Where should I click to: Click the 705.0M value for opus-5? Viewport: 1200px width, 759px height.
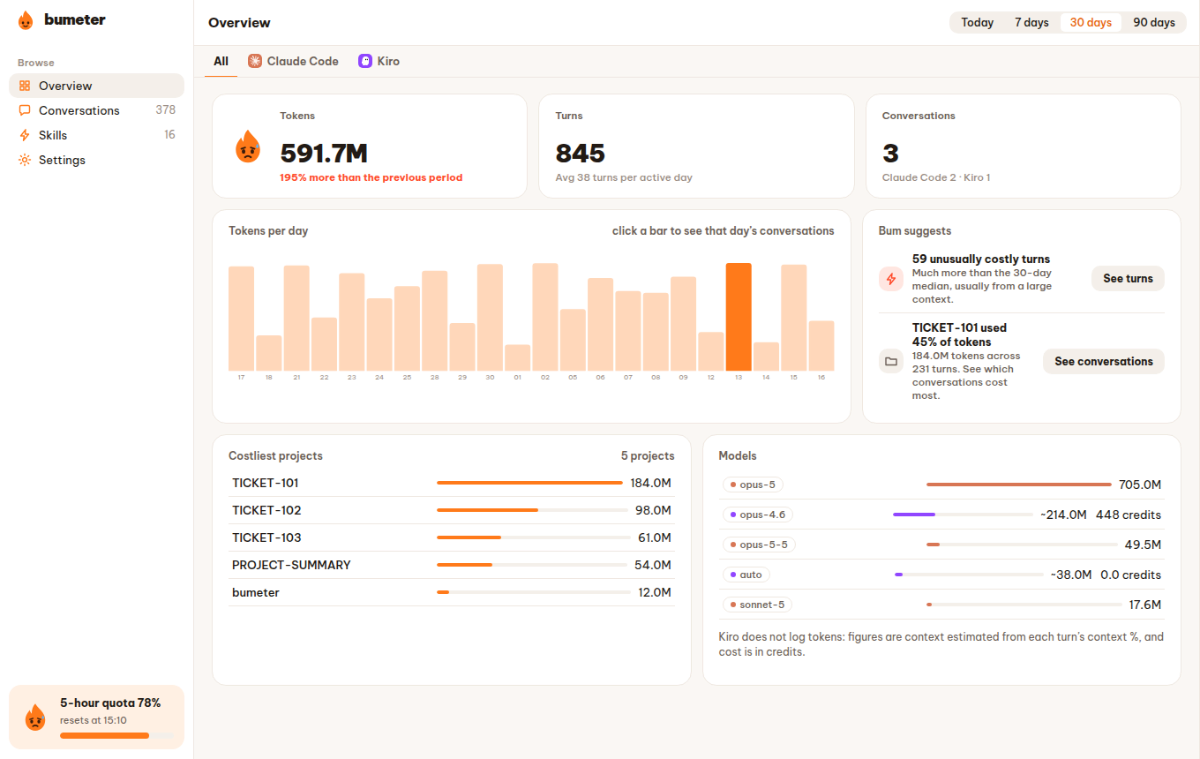[1140, 485]
